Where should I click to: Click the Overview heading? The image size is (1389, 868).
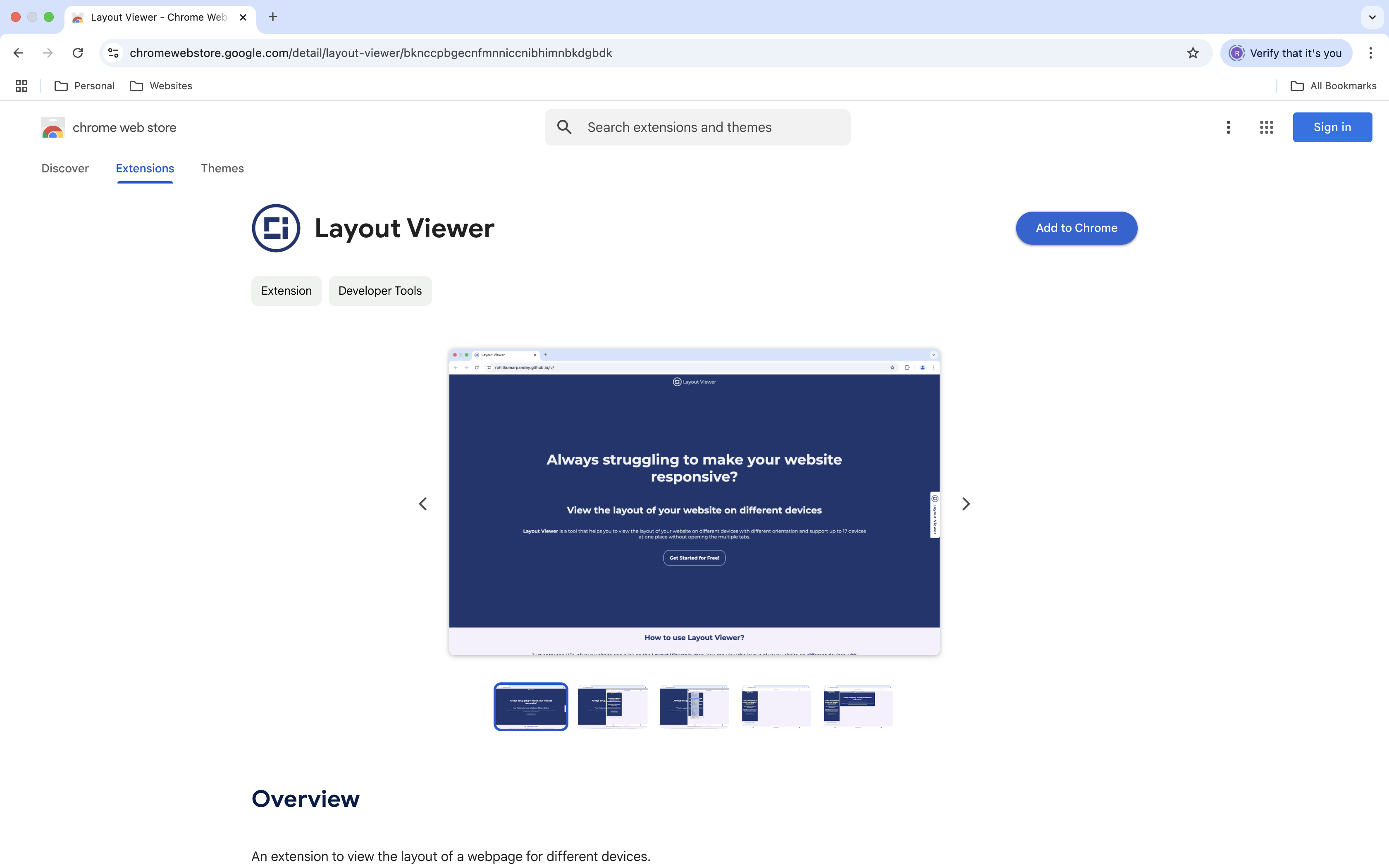[305, 799]
